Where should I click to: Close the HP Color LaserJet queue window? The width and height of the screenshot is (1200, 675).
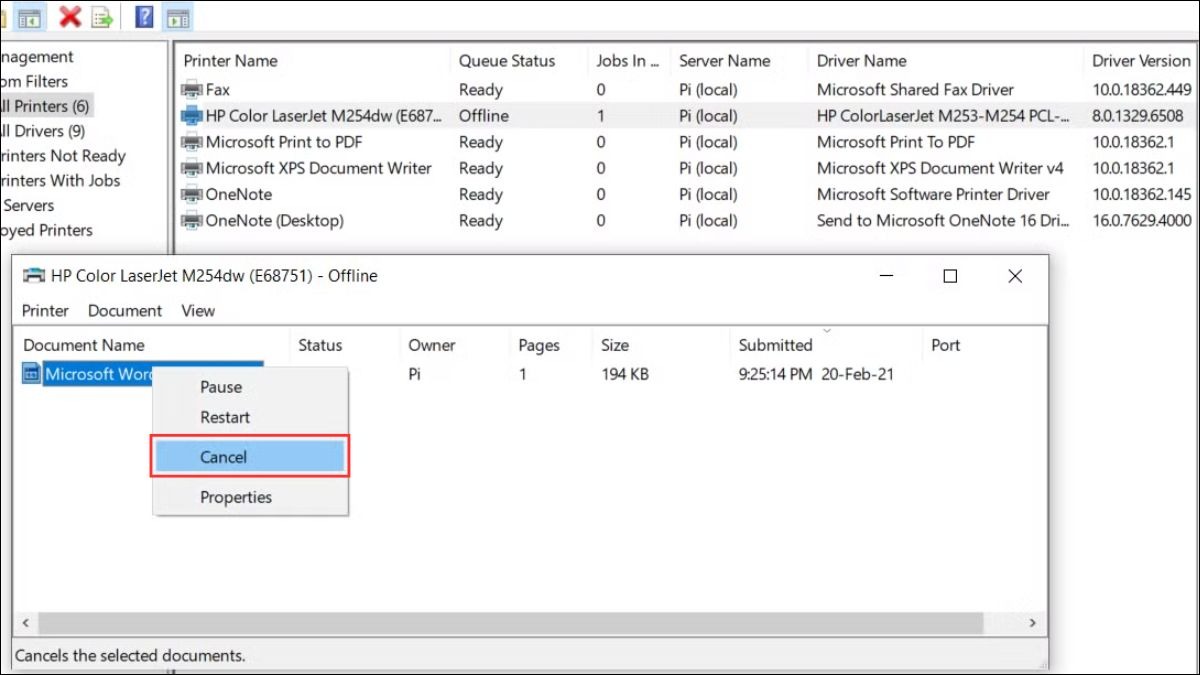(1015, 276)
